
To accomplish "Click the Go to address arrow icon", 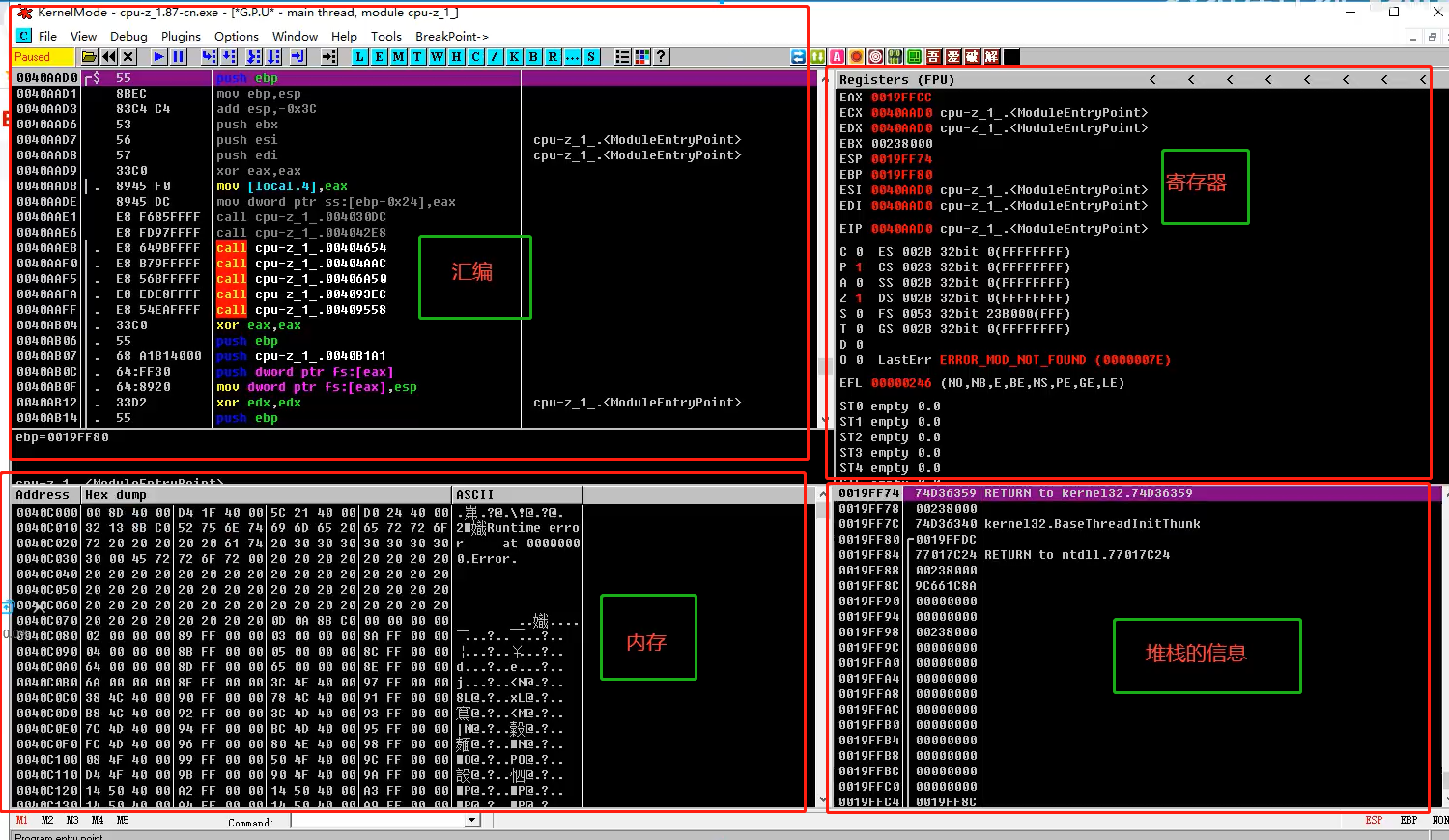I will point(329,57).
